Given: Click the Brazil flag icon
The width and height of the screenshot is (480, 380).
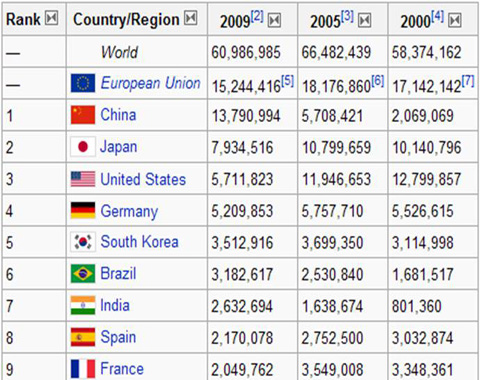Looking at the screenshot, I should (83, 274).
